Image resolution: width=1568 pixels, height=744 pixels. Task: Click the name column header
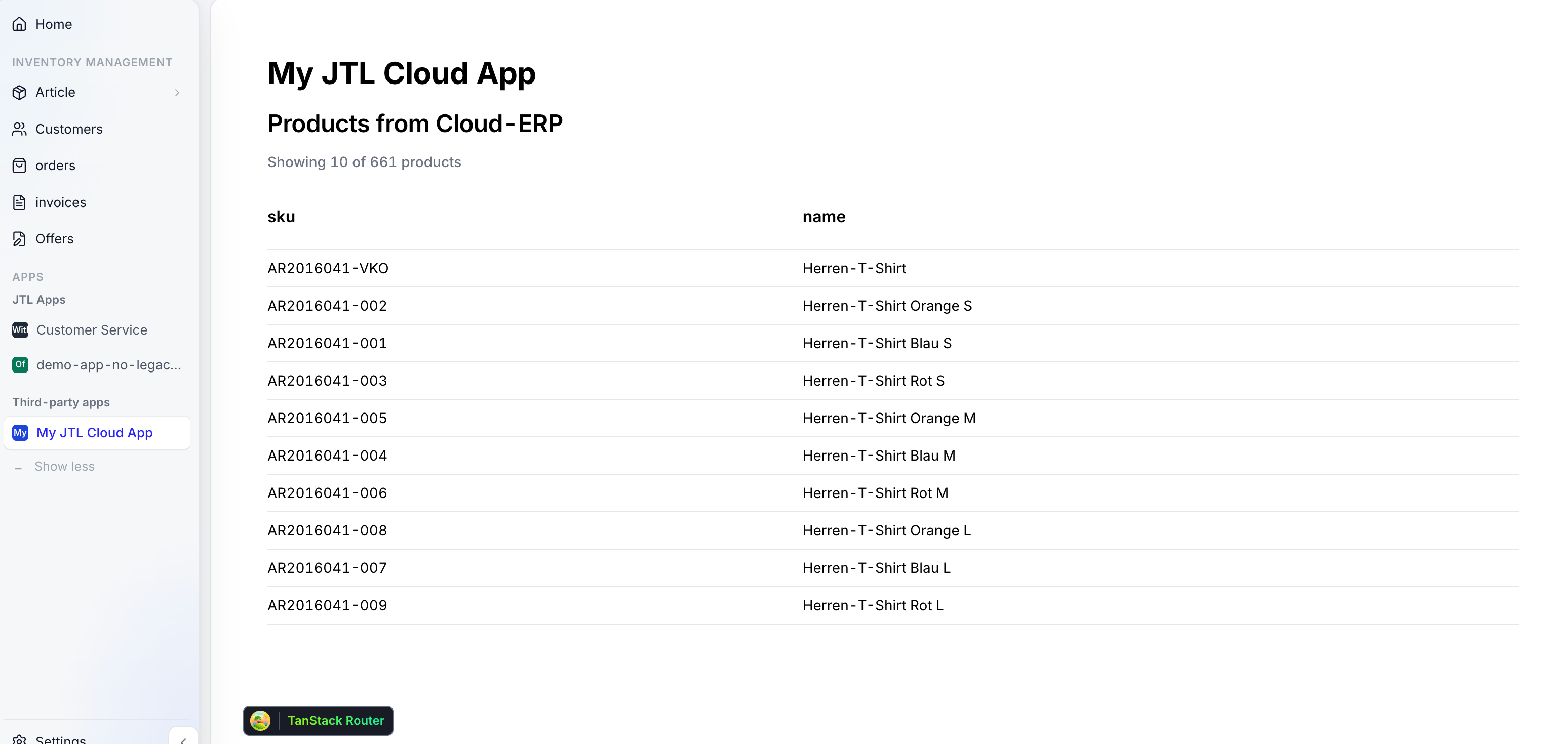[824, 217]
